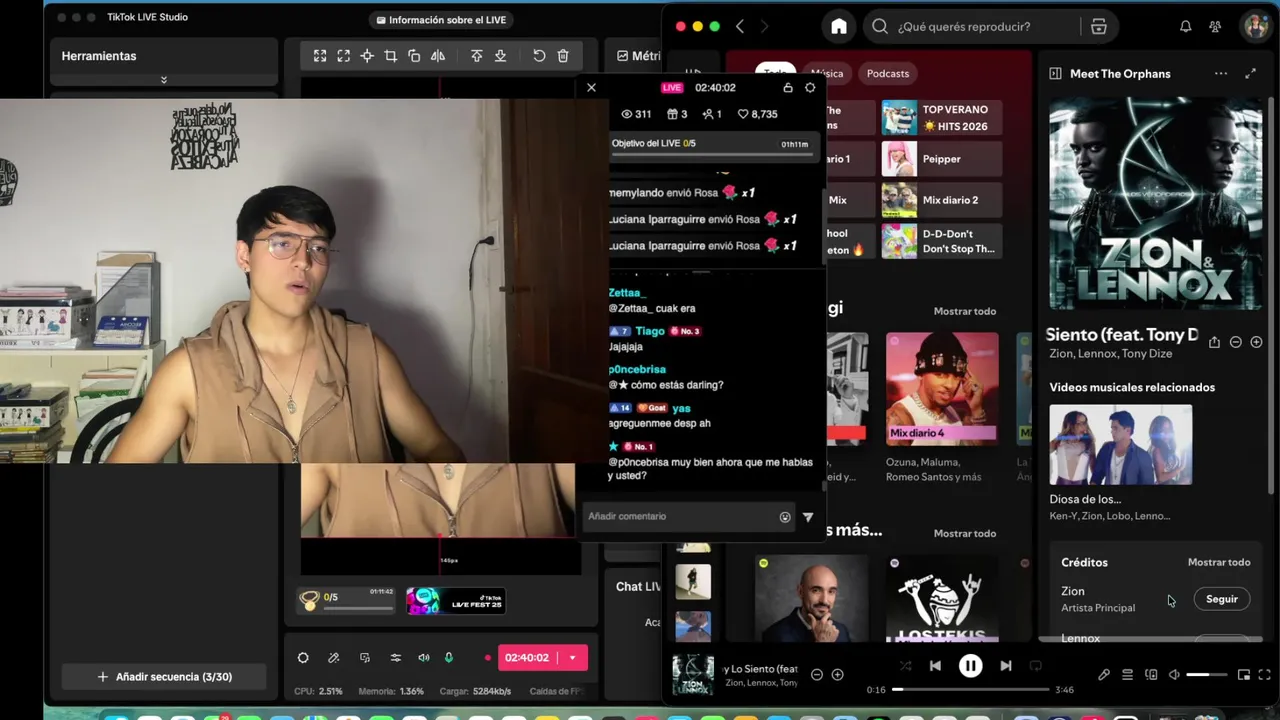Follow Zion with the Seguir button
Viewport: 1280px width, 720px height.
1222,599
